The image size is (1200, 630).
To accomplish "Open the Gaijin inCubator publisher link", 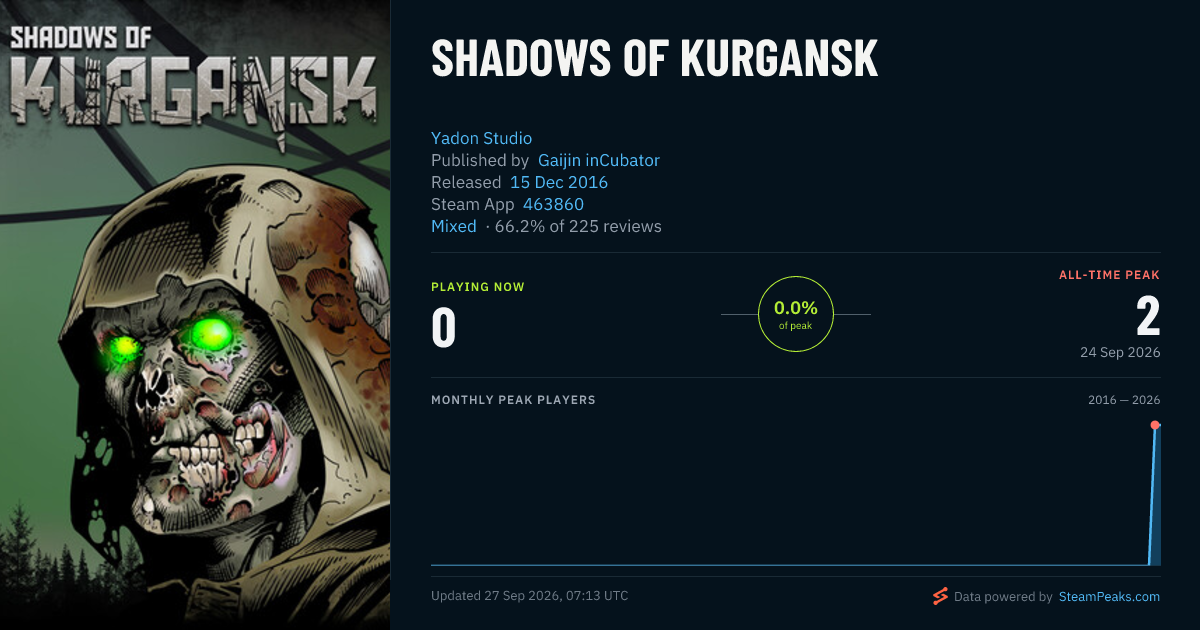I will [x=599, y=160].
